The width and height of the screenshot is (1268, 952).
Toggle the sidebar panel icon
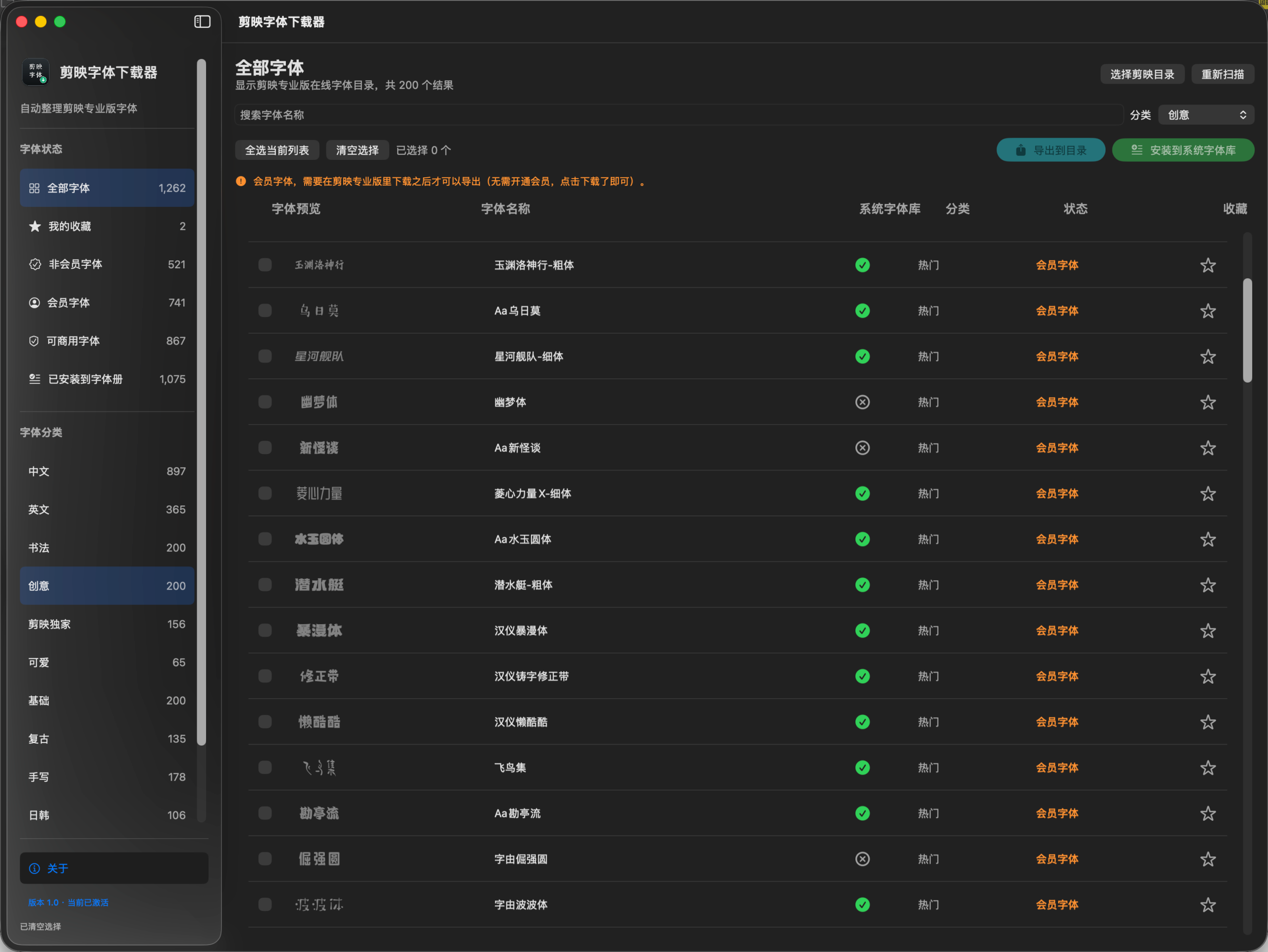[x=203, y=22]
